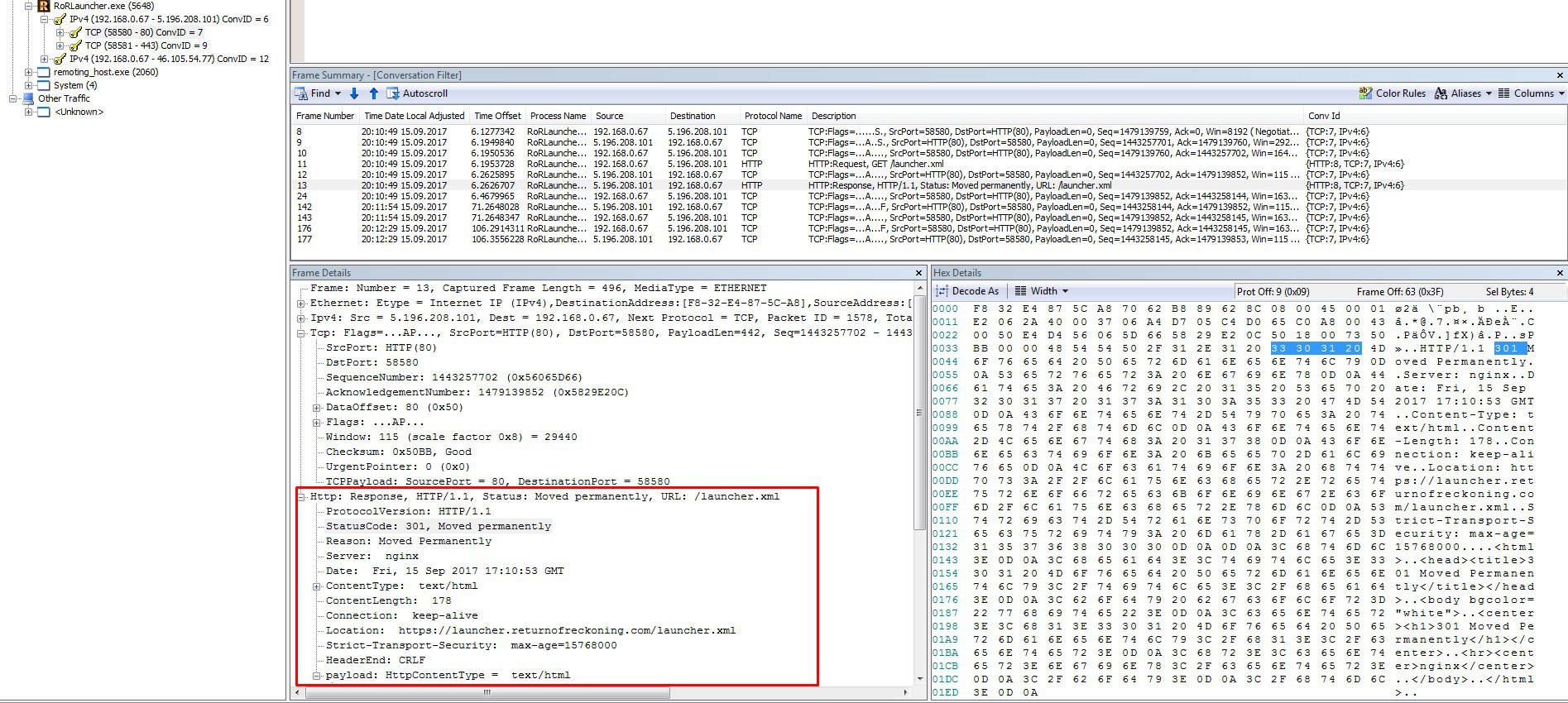Expand the Ethernet line in Frame Details
Image resolution: width=1568 pixels, height=703 pixels.
(x=301, y=304)
